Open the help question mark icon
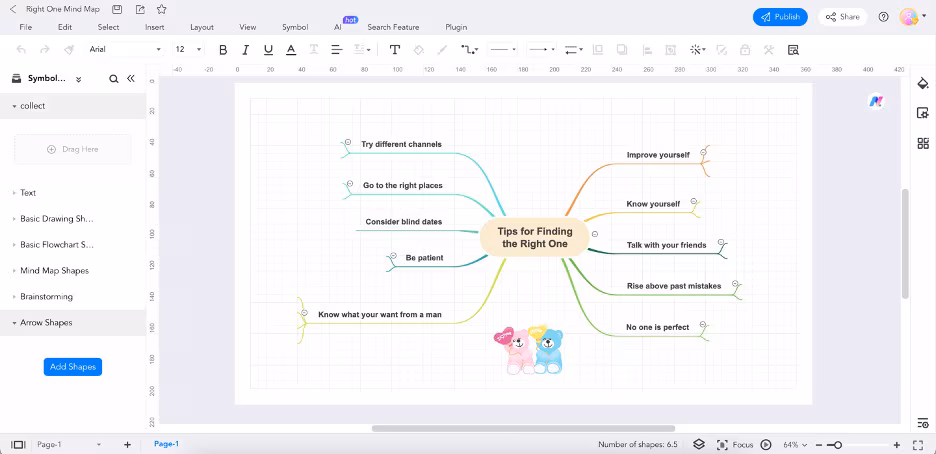The width and height of the screenshot is (936, 454). pyautogui.click(x=883, y=17)
